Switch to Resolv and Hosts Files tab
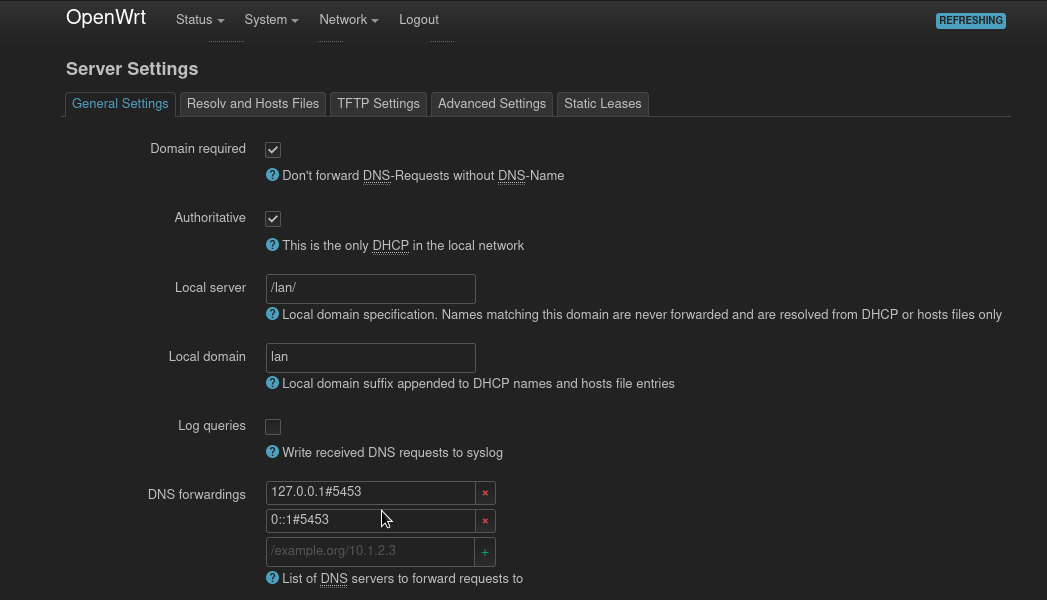1047x600 pixels. 252,104
